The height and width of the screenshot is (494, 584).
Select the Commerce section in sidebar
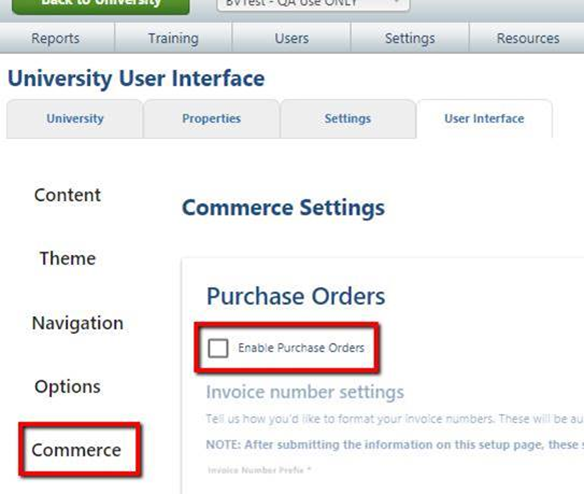click(76, 450)
